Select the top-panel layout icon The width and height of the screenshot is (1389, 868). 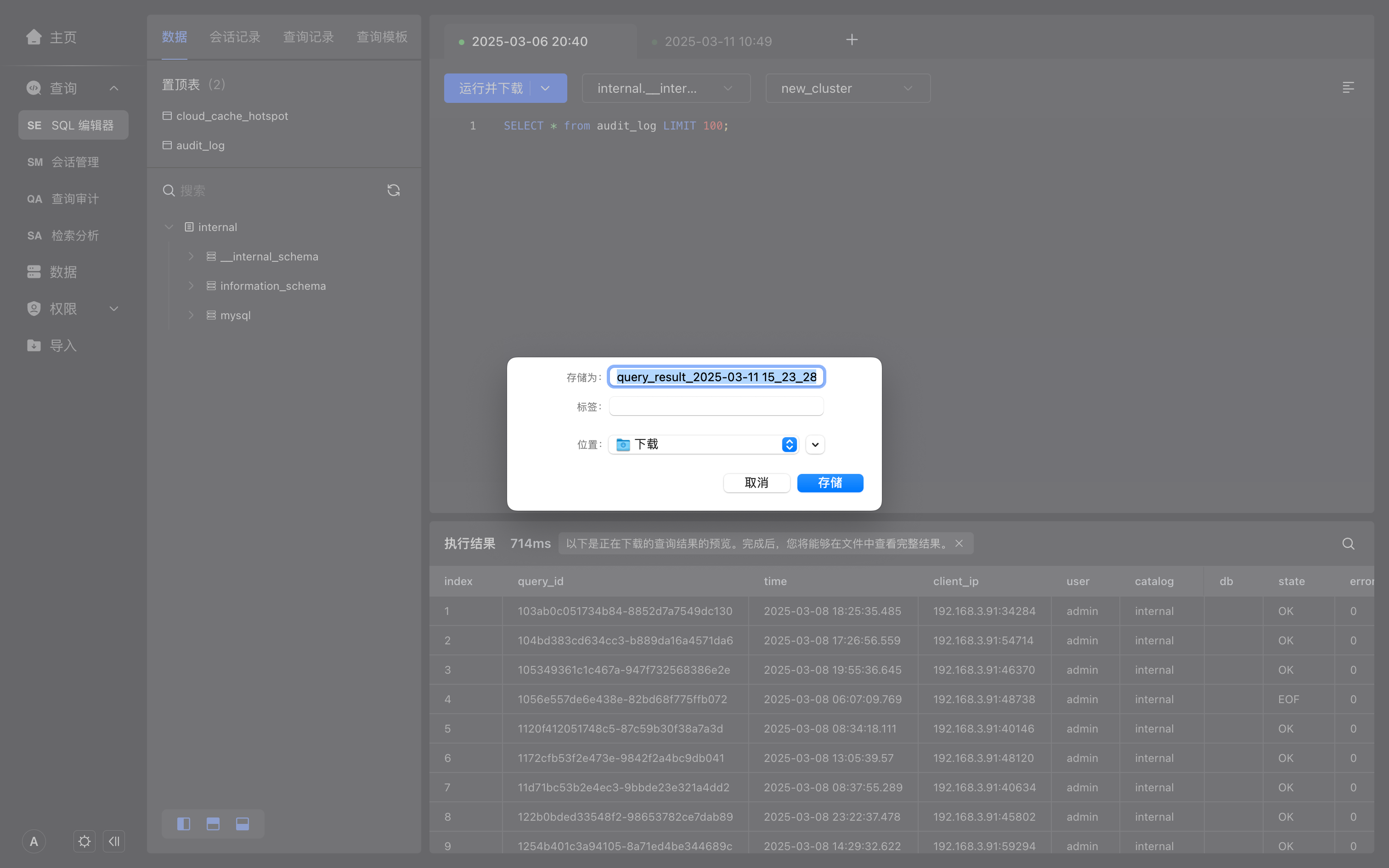pyautogui.click(x=213, y=824)
